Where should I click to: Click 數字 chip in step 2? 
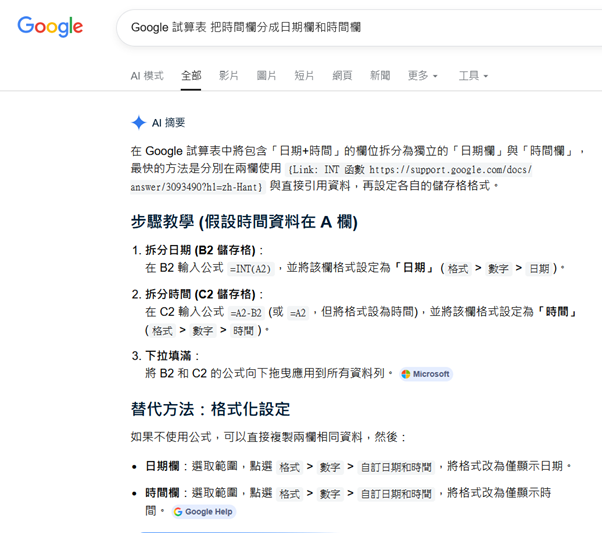(203, 331)
